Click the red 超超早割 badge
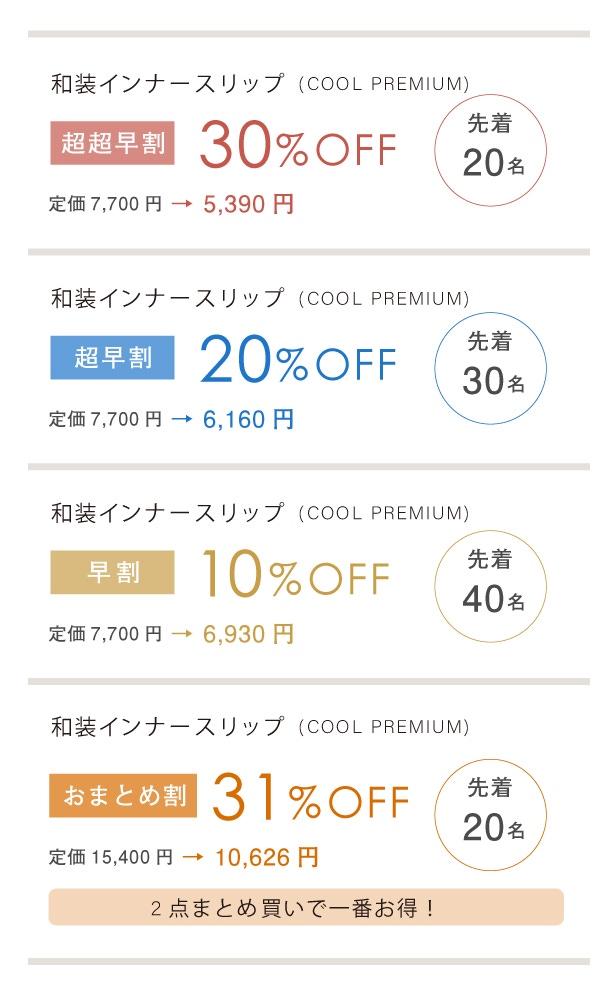The image size is (615, 997). [113, 143]
